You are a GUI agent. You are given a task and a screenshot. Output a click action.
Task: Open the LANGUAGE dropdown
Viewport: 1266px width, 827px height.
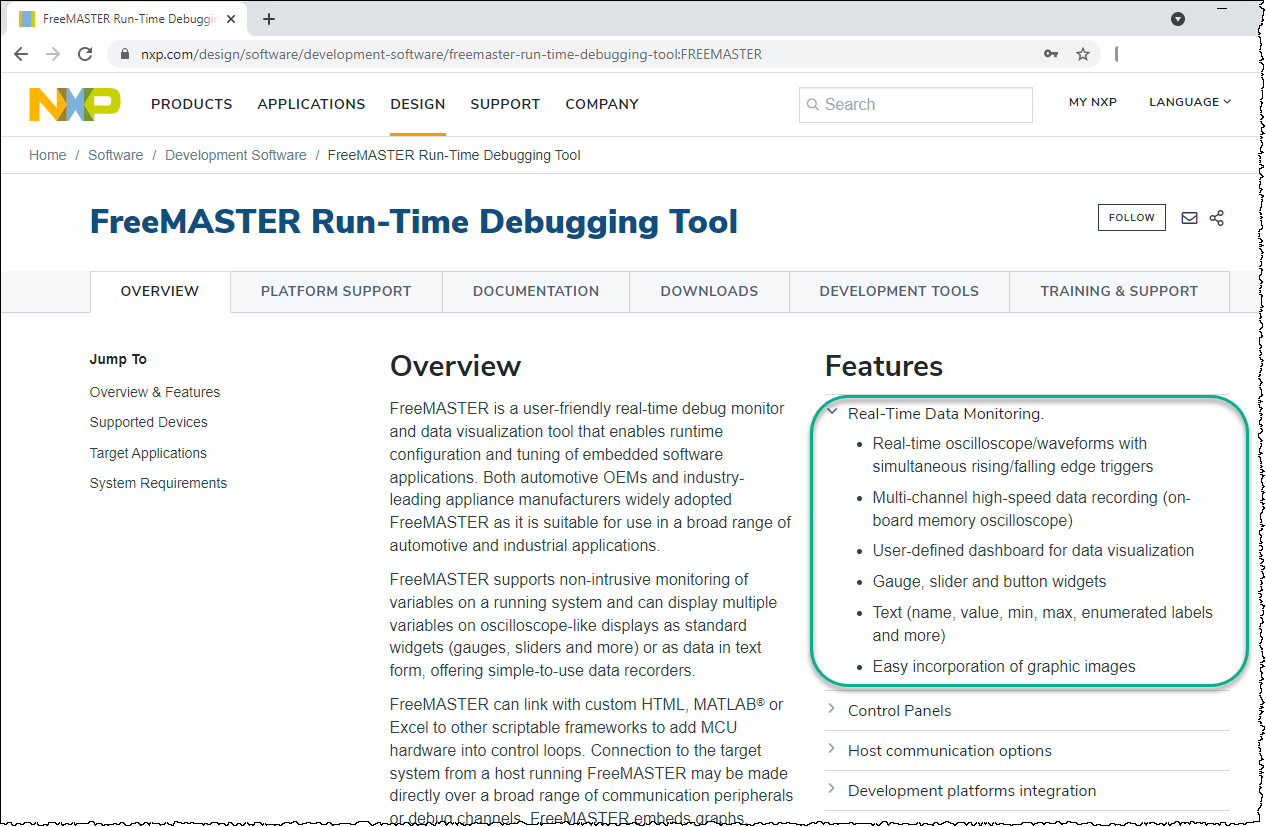(1190, 102)
